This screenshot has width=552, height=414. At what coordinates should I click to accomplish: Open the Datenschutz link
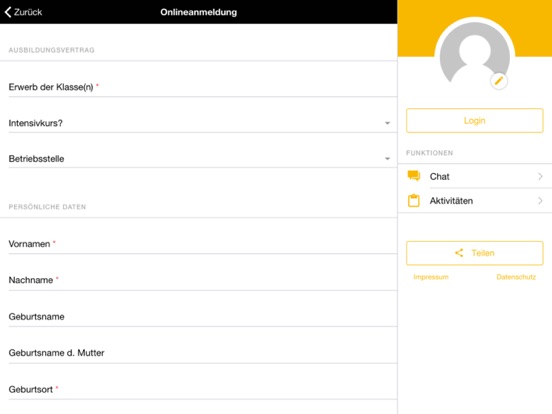coord(516,277)
